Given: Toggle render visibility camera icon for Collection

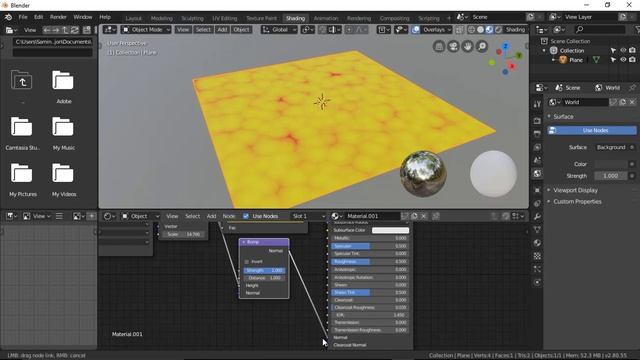Looking at the screenshot, I should (632, 51).
